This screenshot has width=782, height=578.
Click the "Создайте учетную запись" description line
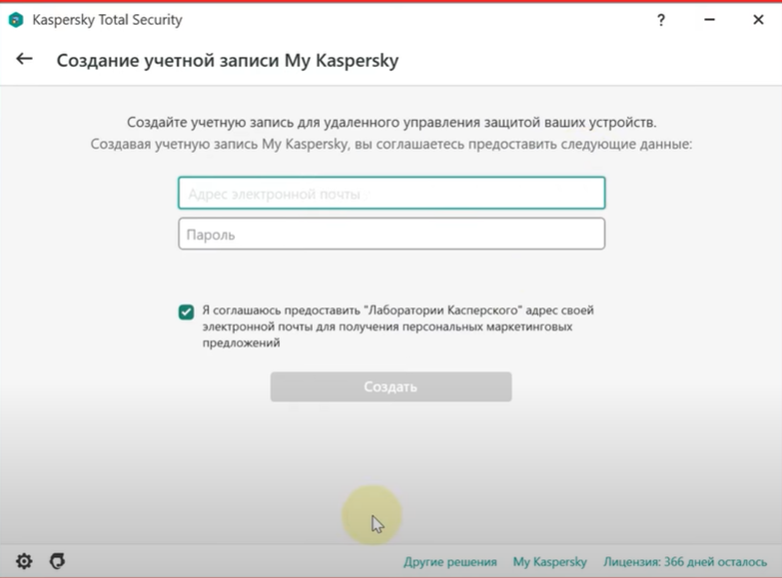(391, 122)
